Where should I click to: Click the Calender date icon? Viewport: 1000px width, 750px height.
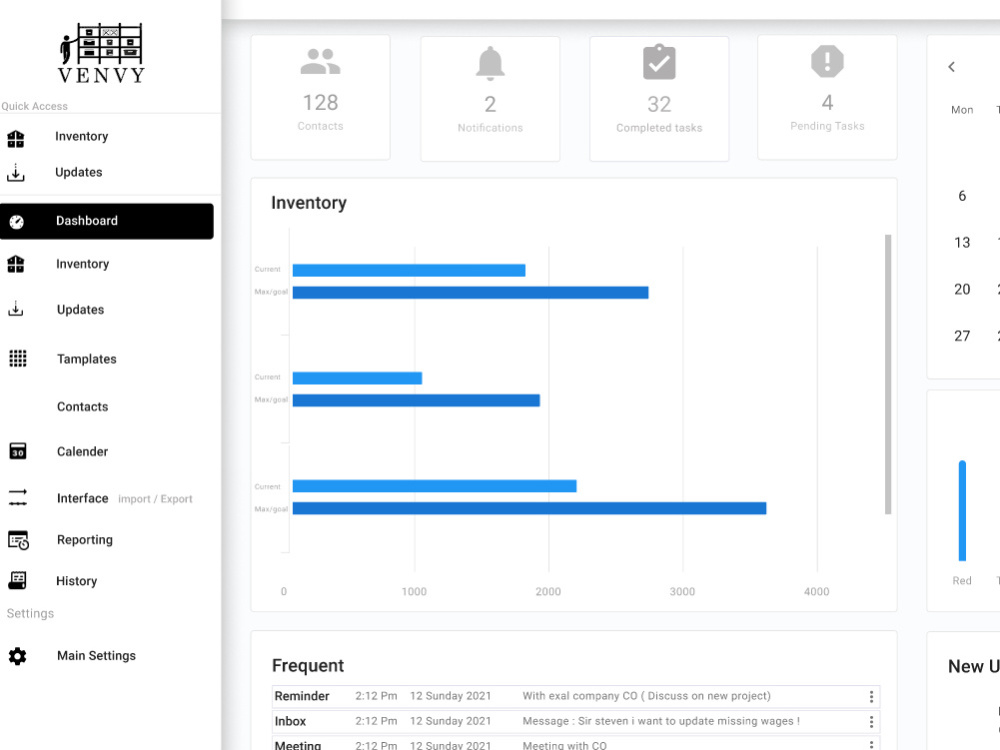18,452
